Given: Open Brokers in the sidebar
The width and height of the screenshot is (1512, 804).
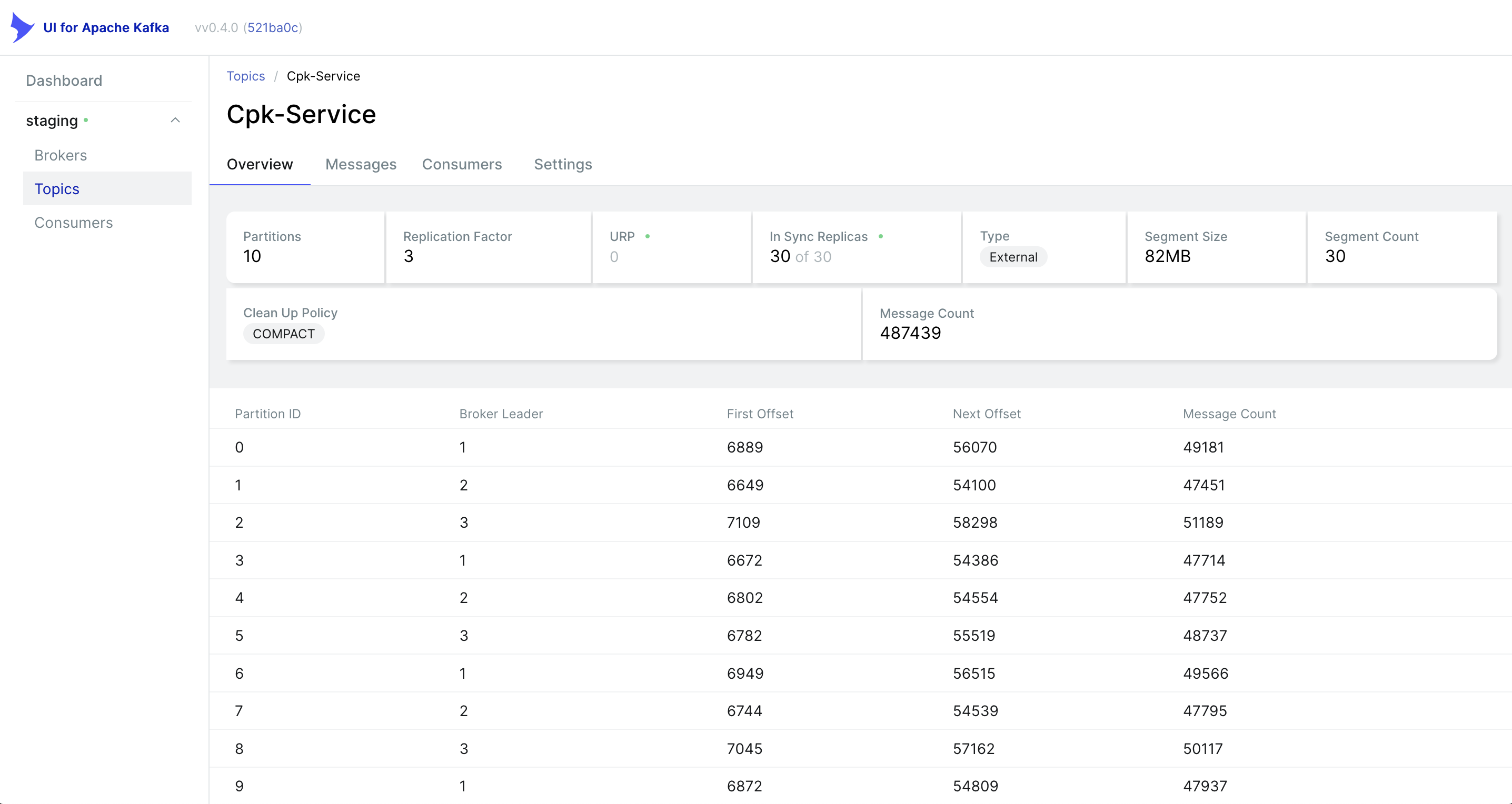Looking at the screenshot, I should [x=61, y=155].
